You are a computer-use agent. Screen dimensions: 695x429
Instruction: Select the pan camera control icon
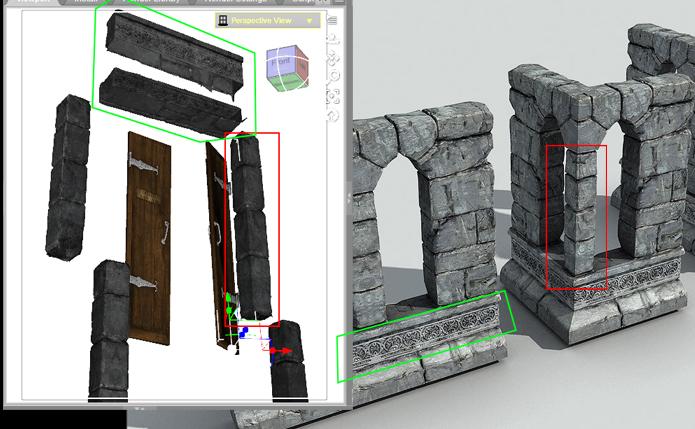333,58
